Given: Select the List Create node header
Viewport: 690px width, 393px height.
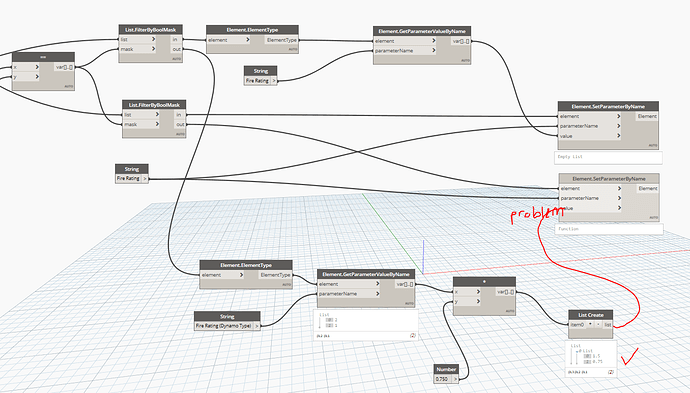Looking at the screenshot, I should tap(591, 315).
